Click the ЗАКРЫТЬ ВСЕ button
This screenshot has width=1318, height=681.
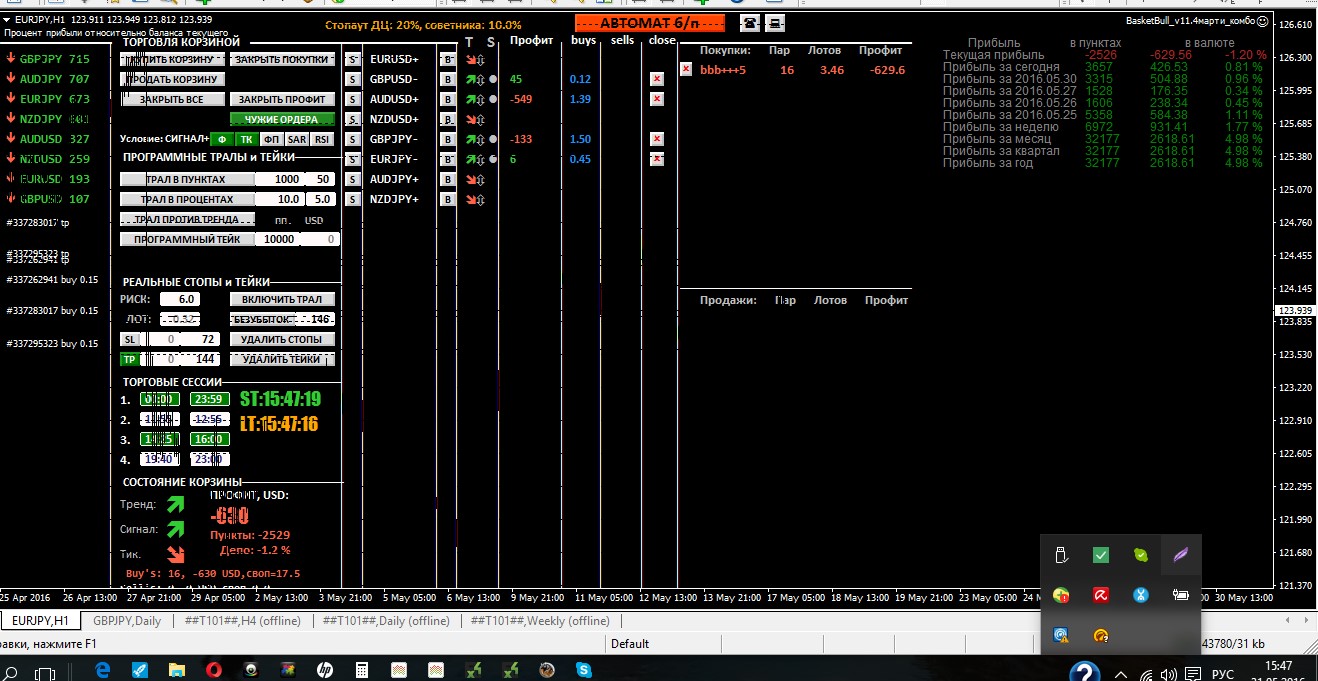click(x=171, y=99)
